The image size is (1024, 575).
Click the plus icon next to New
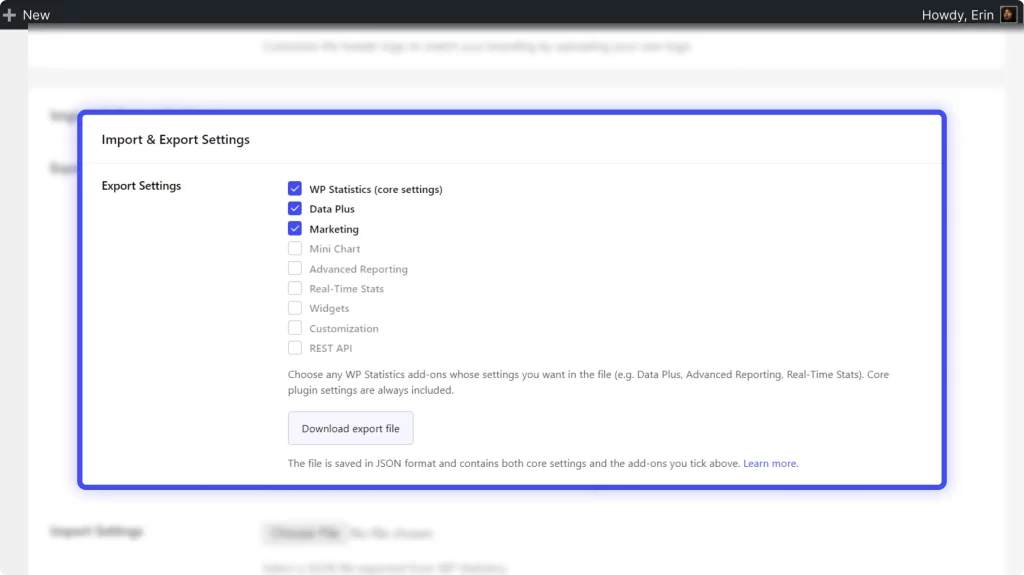9,15
